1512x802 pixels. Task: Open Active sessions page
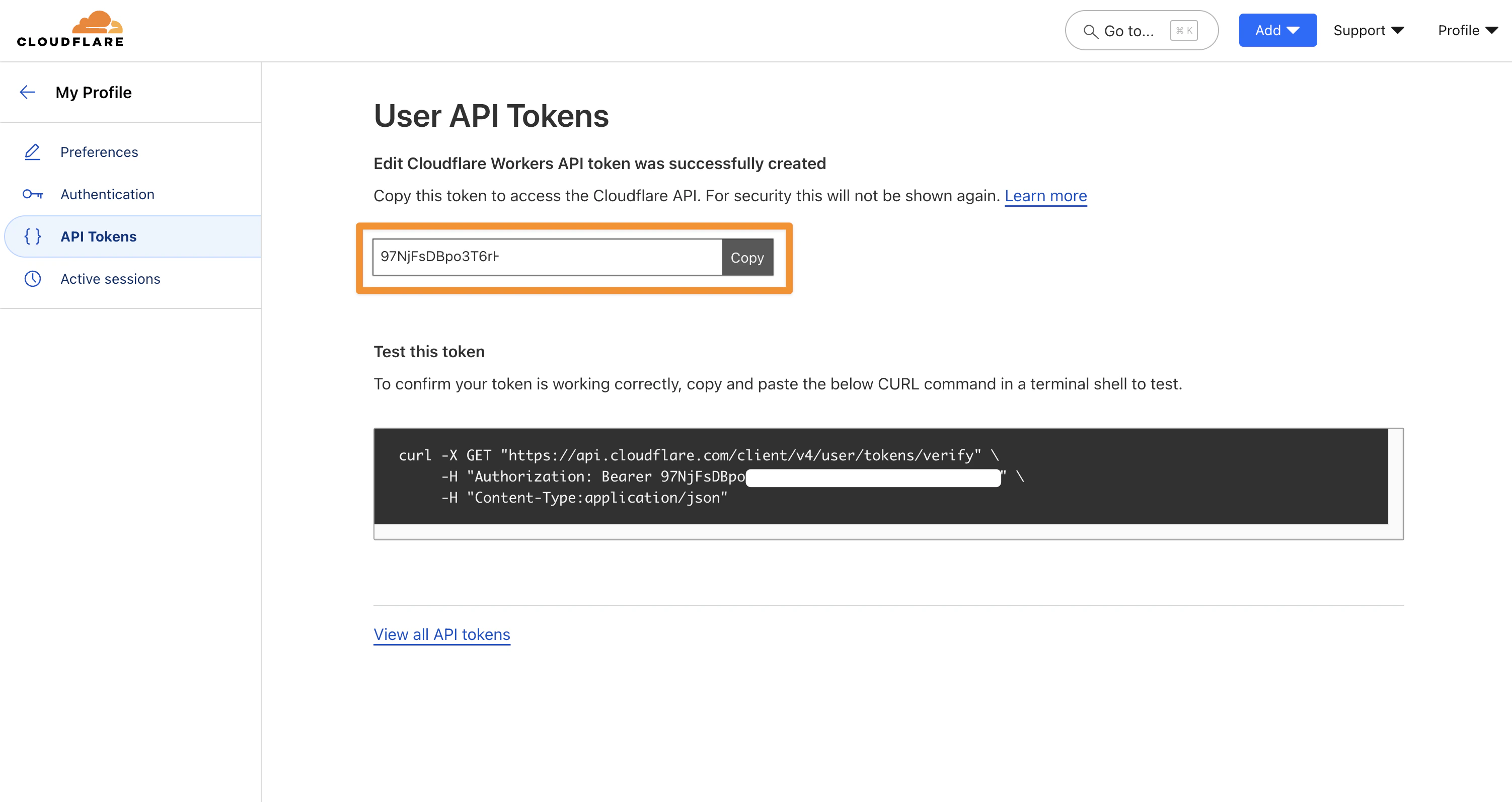click(x=110, y=279)
